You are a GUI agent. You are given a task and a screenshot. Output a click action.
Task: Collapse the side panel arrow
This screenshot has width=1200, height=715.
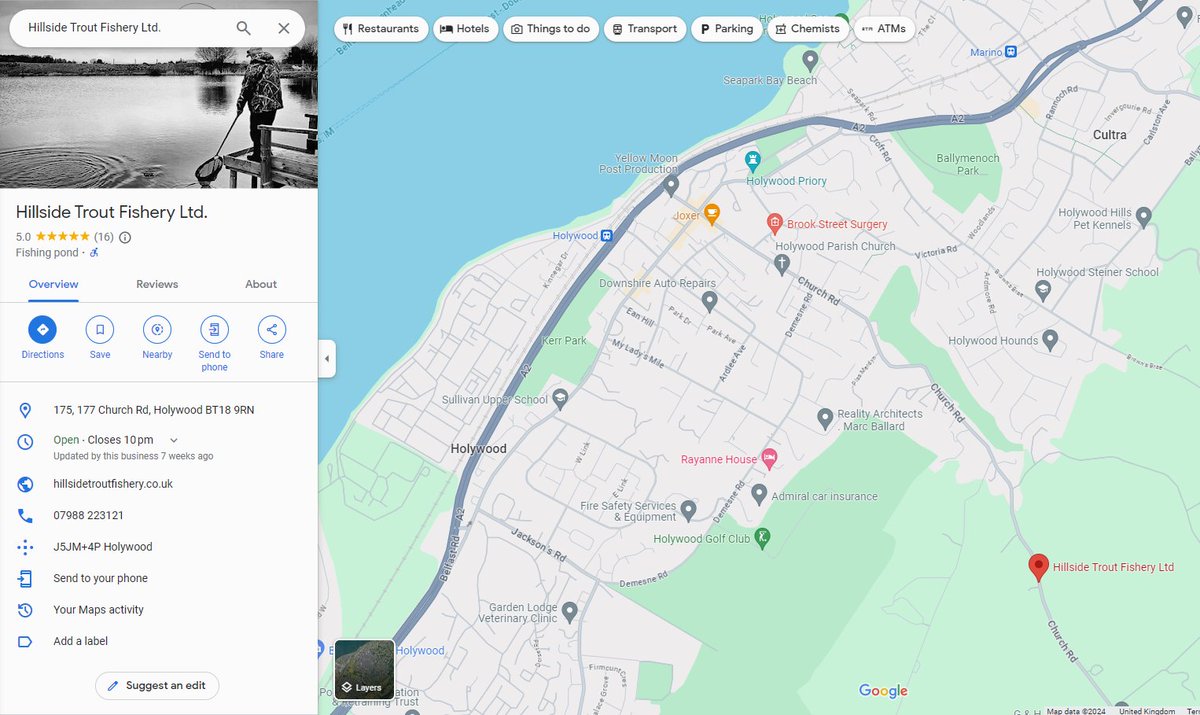[327, 359]
